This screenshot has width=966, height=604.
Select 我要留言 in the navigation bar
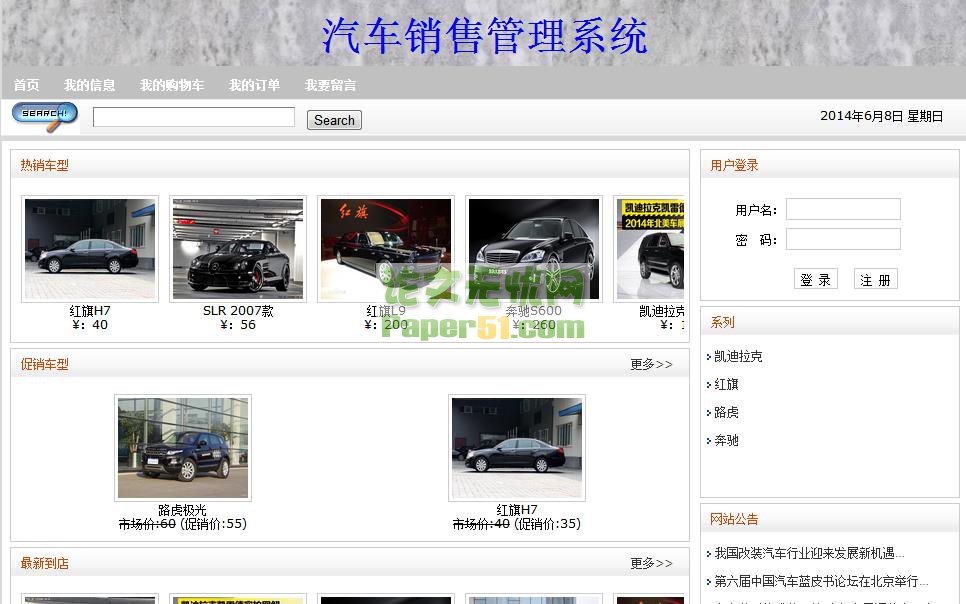[x=331, y=85]
